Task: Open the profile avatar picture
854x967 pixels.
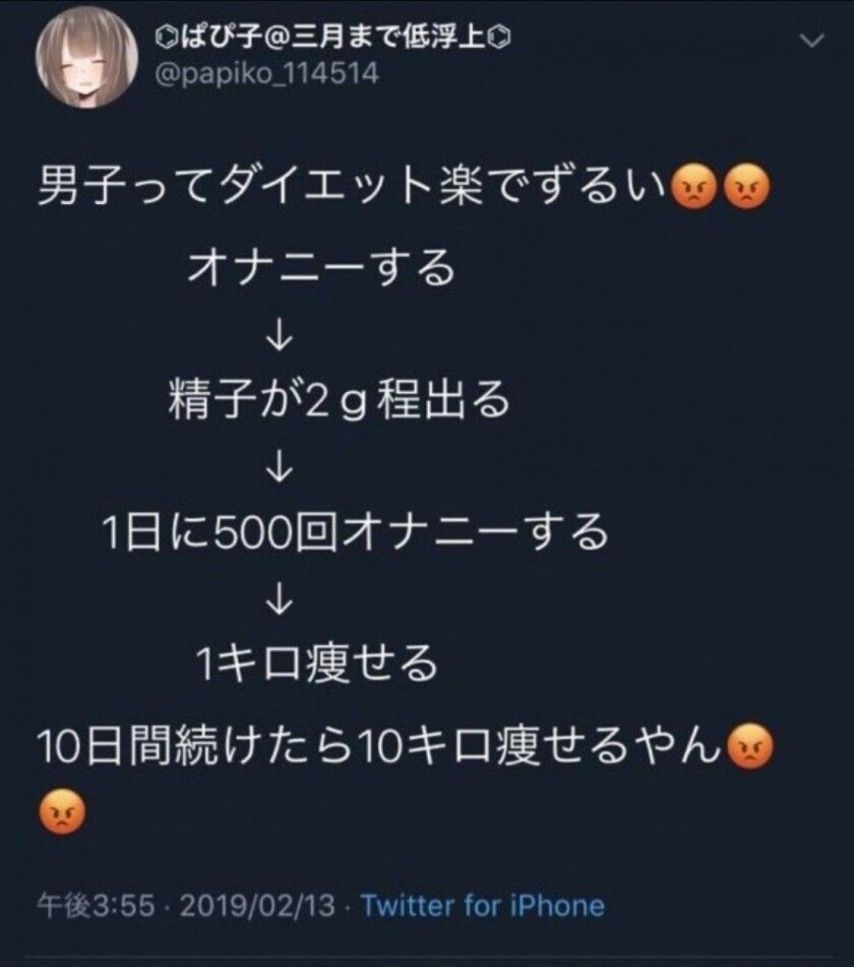Action: 87,57
